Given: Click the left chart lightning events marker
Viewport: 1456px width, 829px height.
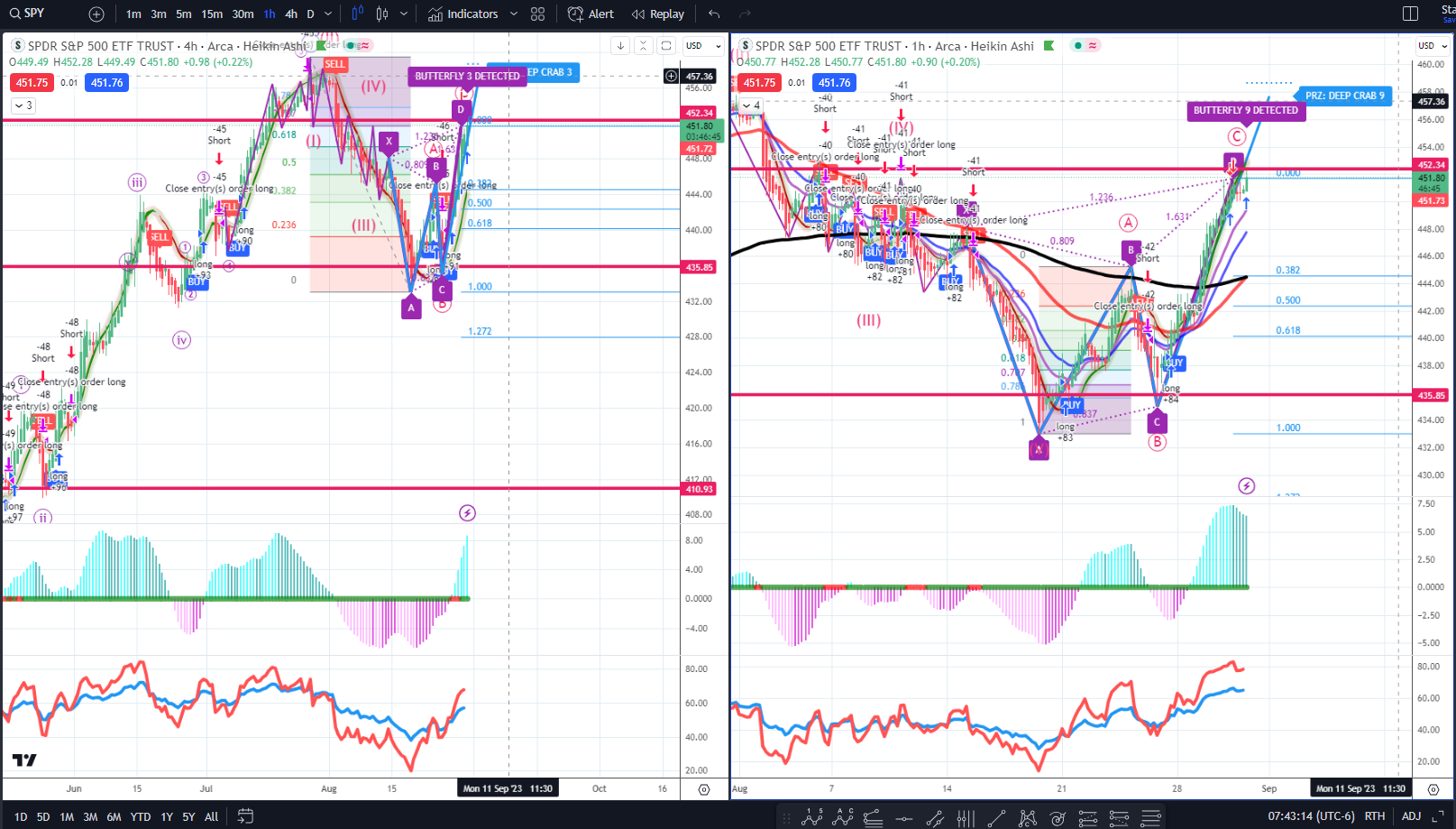Looking at the screenshot, I should coord(467,513).
